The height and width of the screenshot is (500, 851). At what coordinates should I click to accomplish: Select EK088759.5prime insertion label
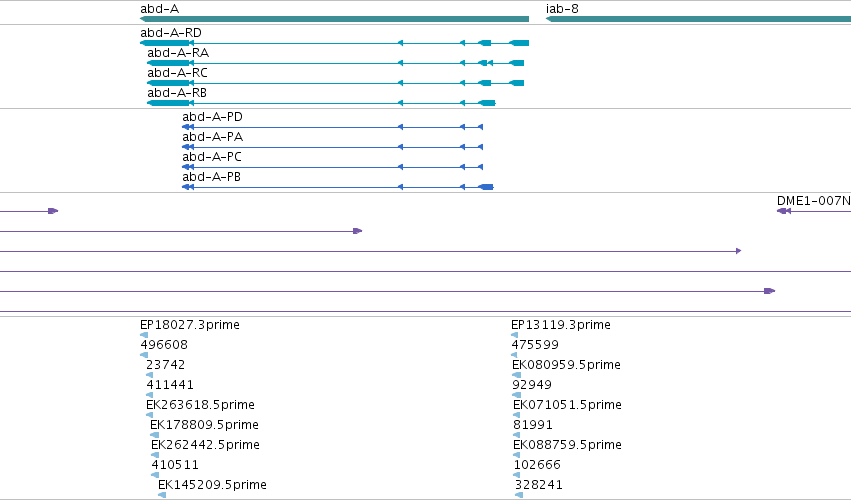tap(567, 445)
